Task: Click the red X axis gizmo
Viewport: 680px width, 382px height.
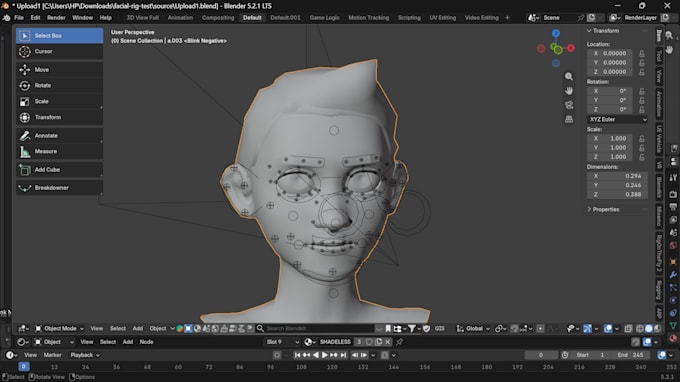Action: pos(571,48)
